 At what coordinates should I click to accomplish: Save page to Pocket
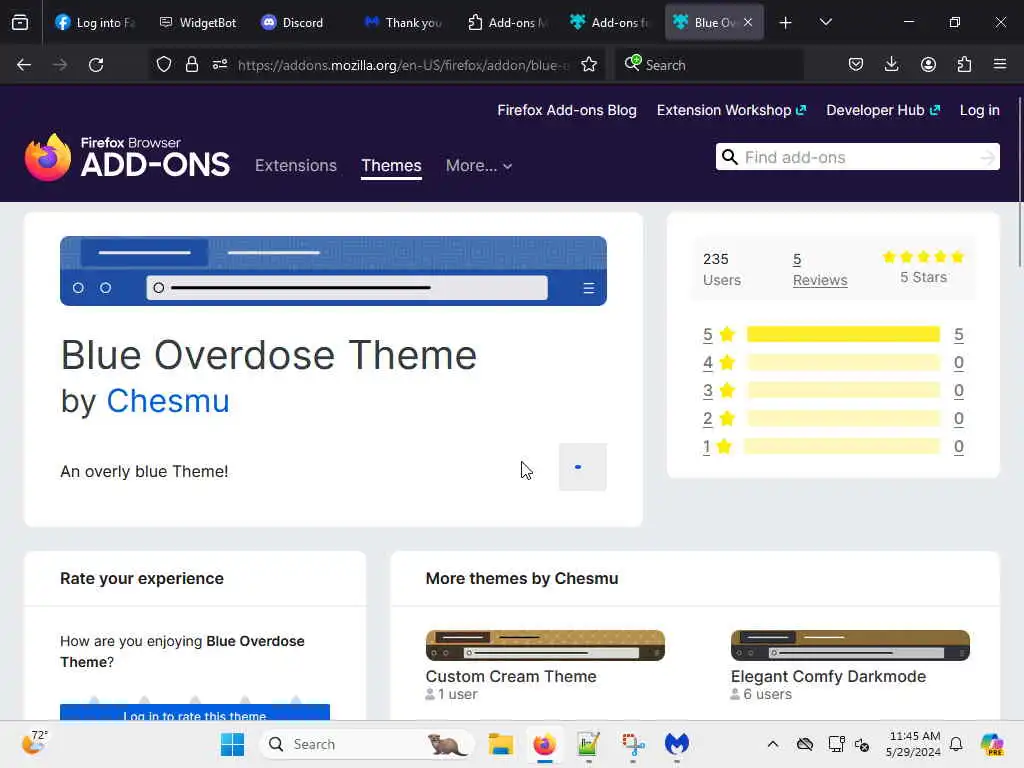click(x=856, y=65)
